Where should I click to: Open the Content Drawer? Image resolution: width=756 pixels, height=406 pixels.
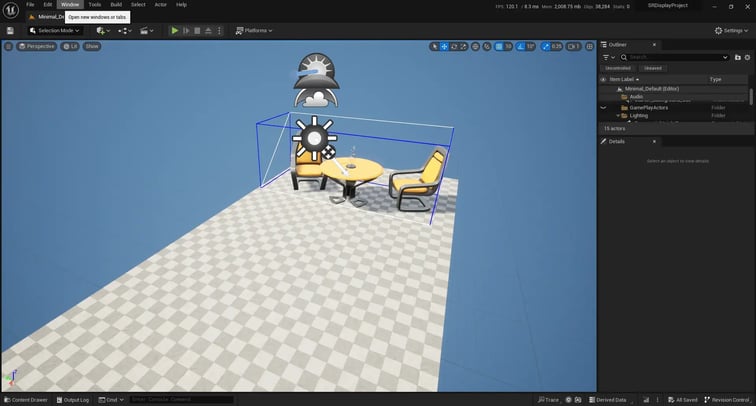point(26,400)
